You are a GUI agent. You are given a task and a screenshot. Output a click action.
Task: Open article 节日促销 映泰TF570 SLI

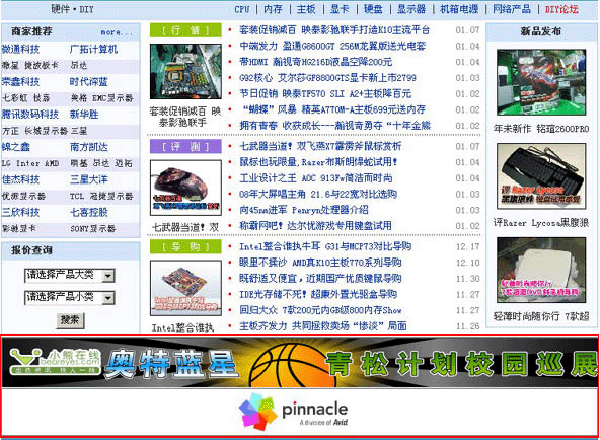(325, 94)
